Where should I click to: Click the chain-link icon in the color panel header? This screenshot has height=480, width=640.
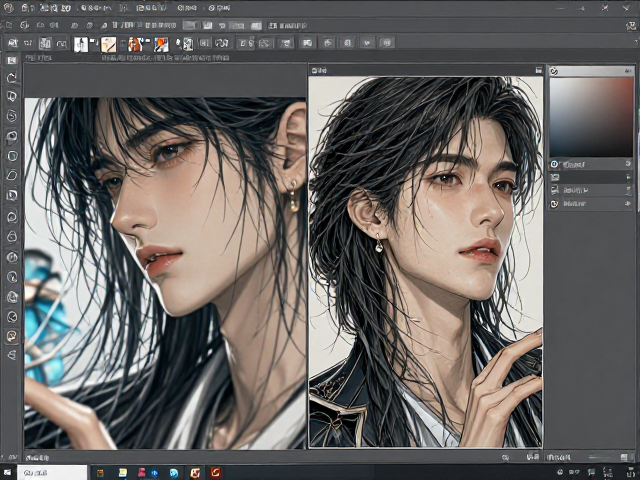[x=554, y=71]
